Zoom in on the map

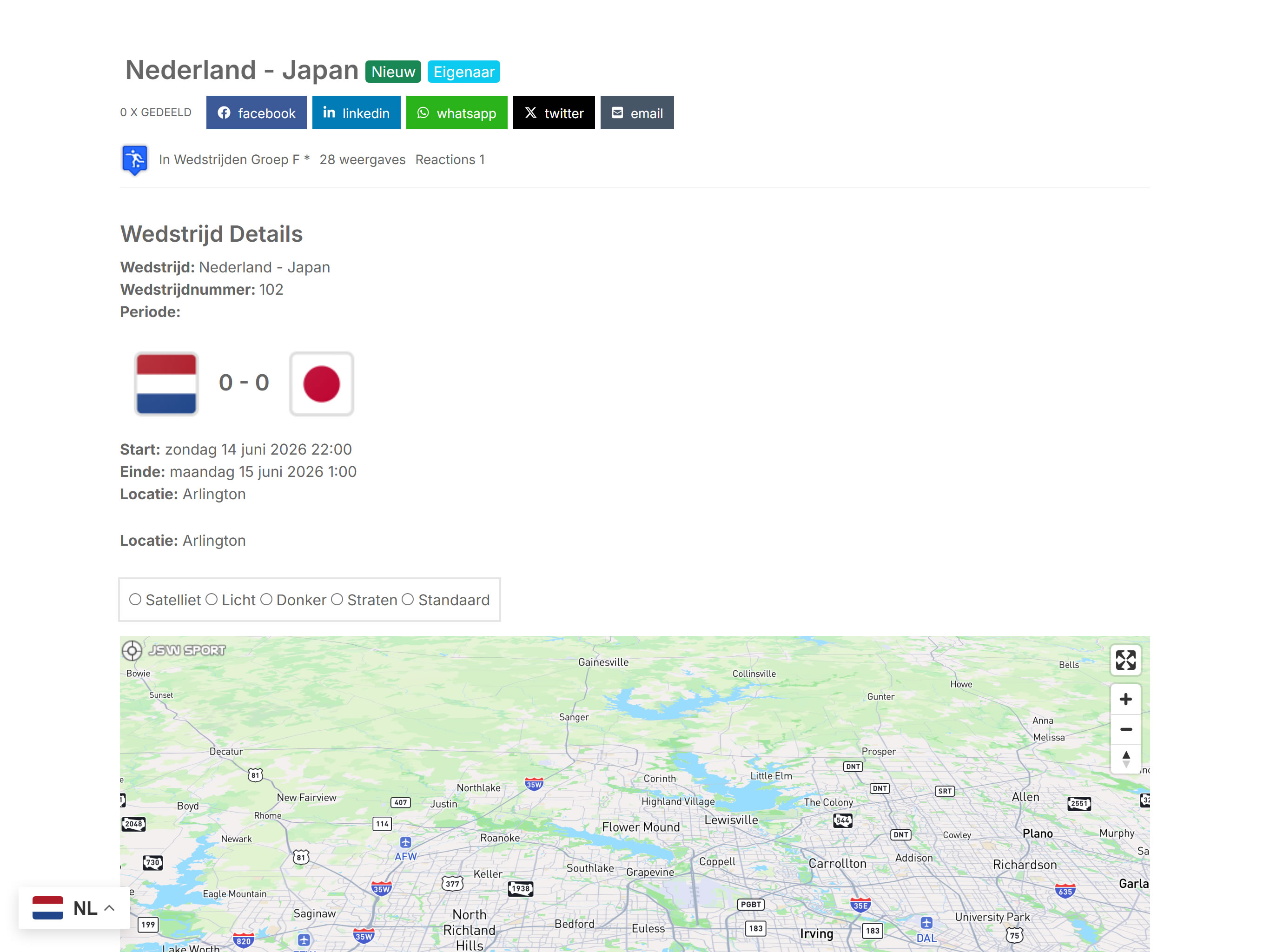pos(1125,700)
